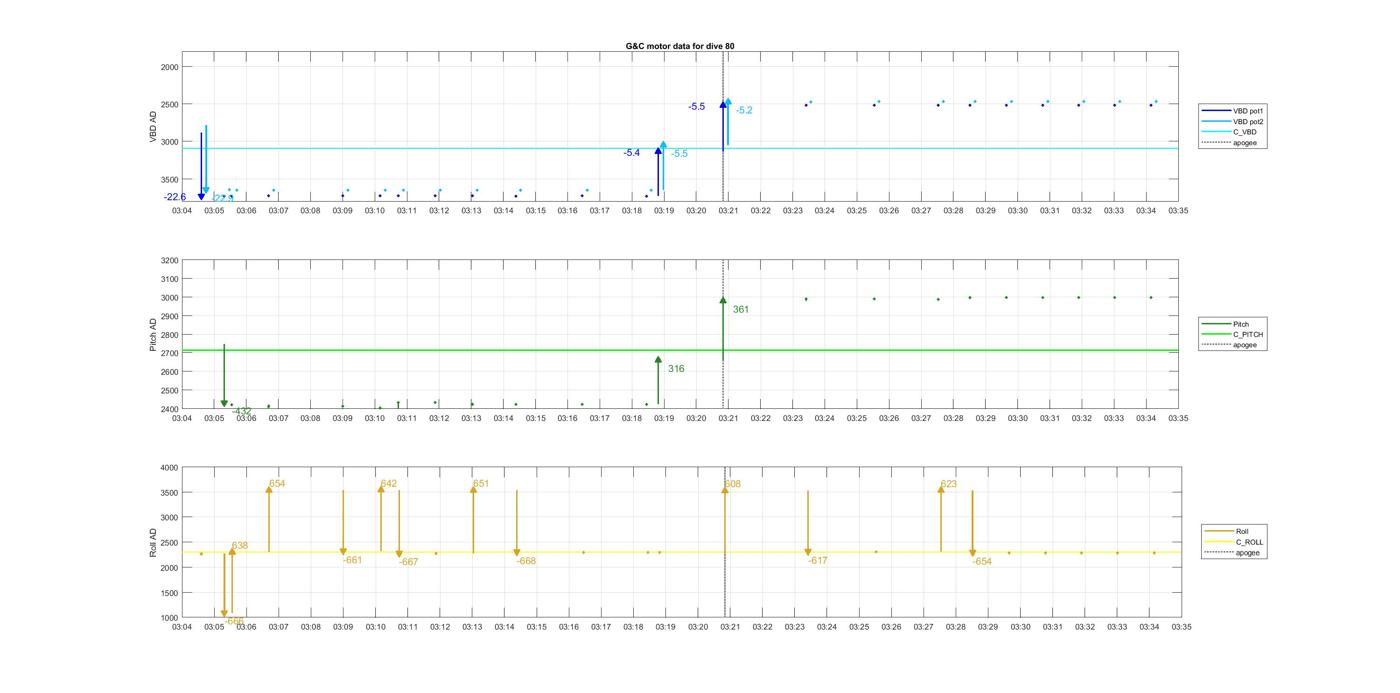1400x693 pixels.
Task: Click the "2000" tick on VBD y-axis
Action: pos(169,67)
